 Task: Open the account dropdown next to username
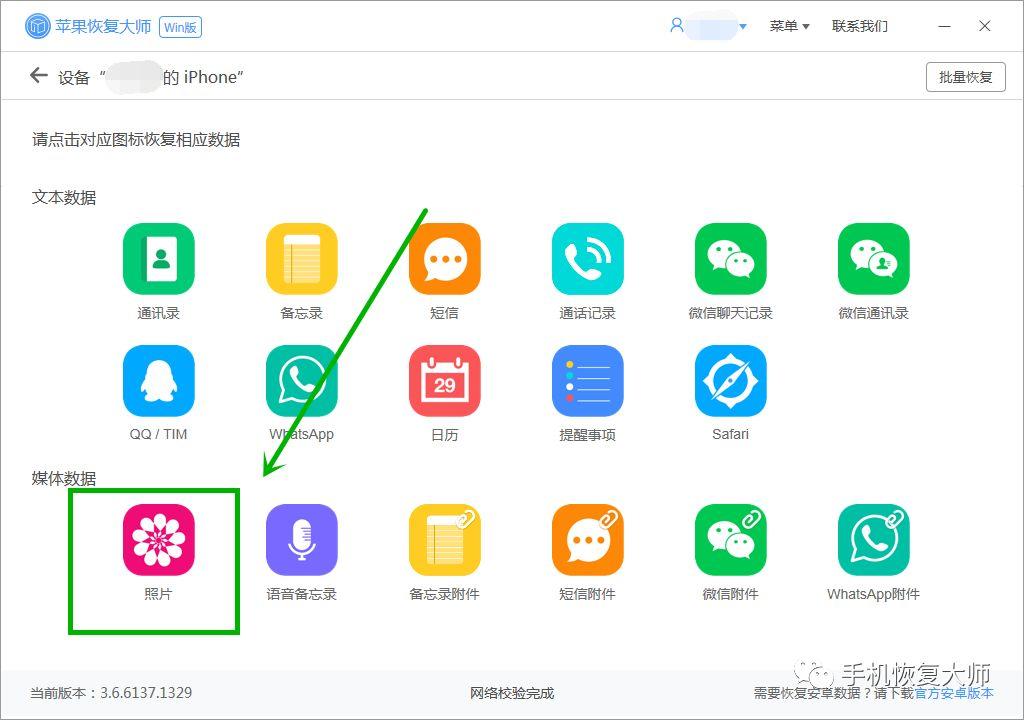(742, 26)
